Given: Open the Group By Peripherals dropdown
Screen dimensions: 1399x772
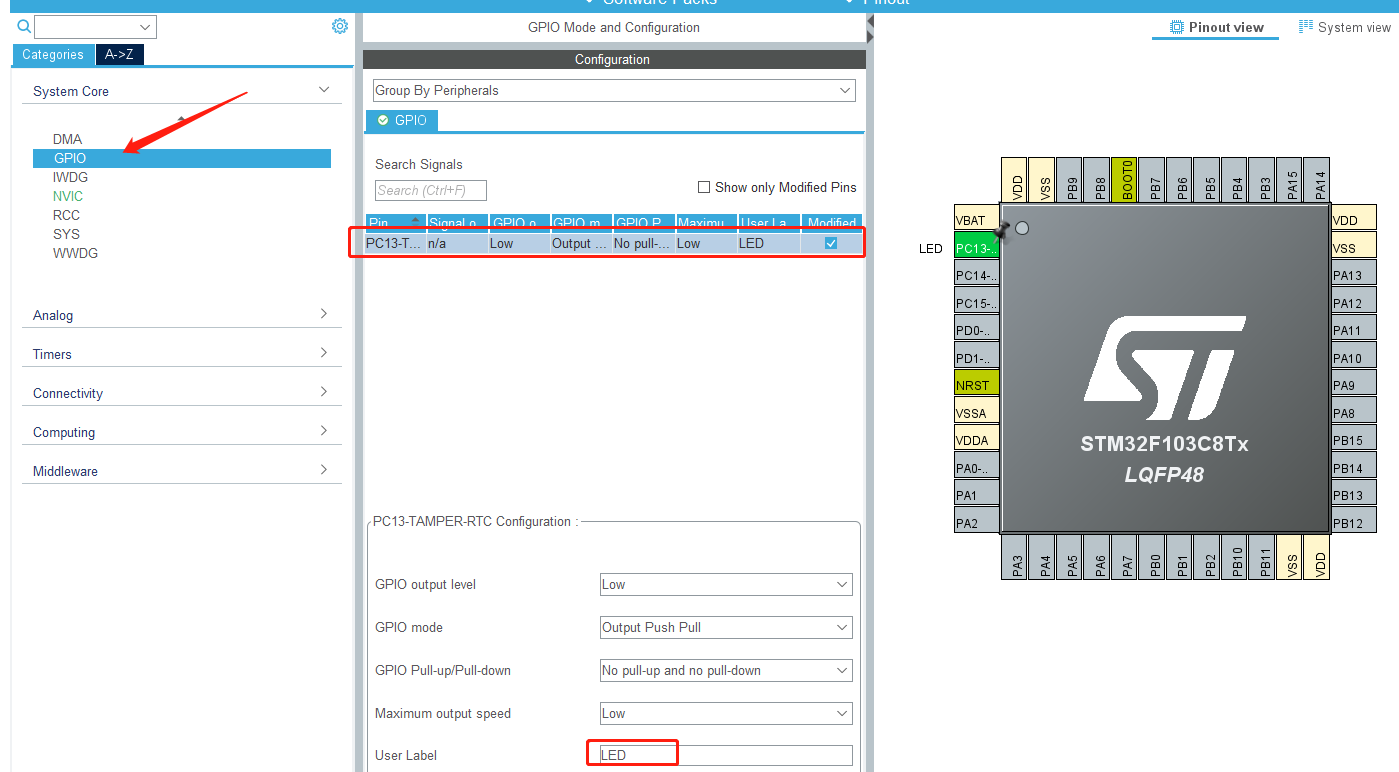Looking at the screenshot, I should click(614, 90).
